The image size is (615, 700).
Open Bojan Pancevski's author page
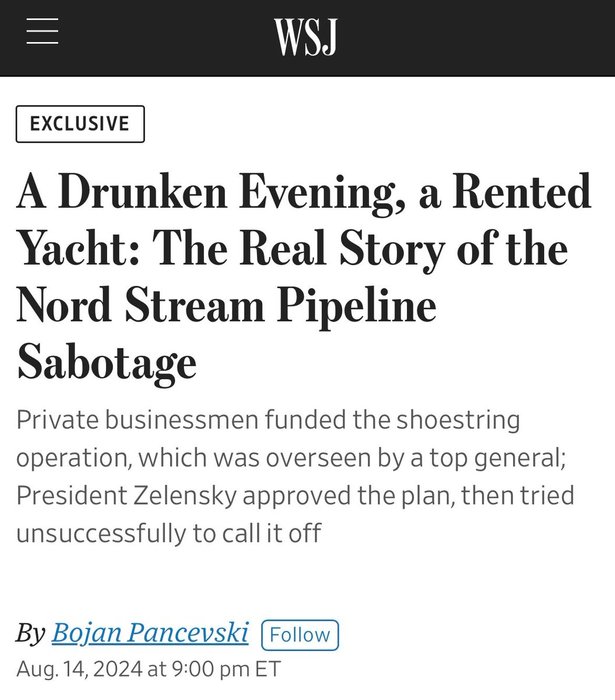point(151,634)
